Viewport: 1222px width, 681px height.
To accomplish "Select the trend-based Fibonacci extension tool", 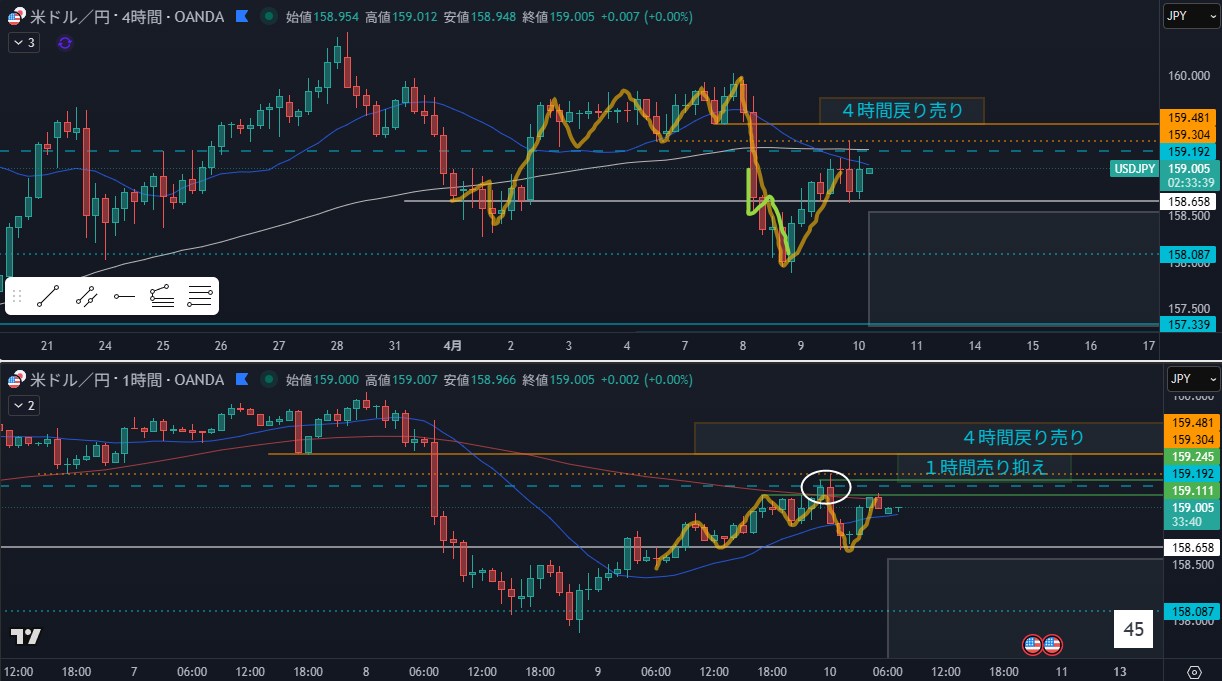I will point(162,296).
